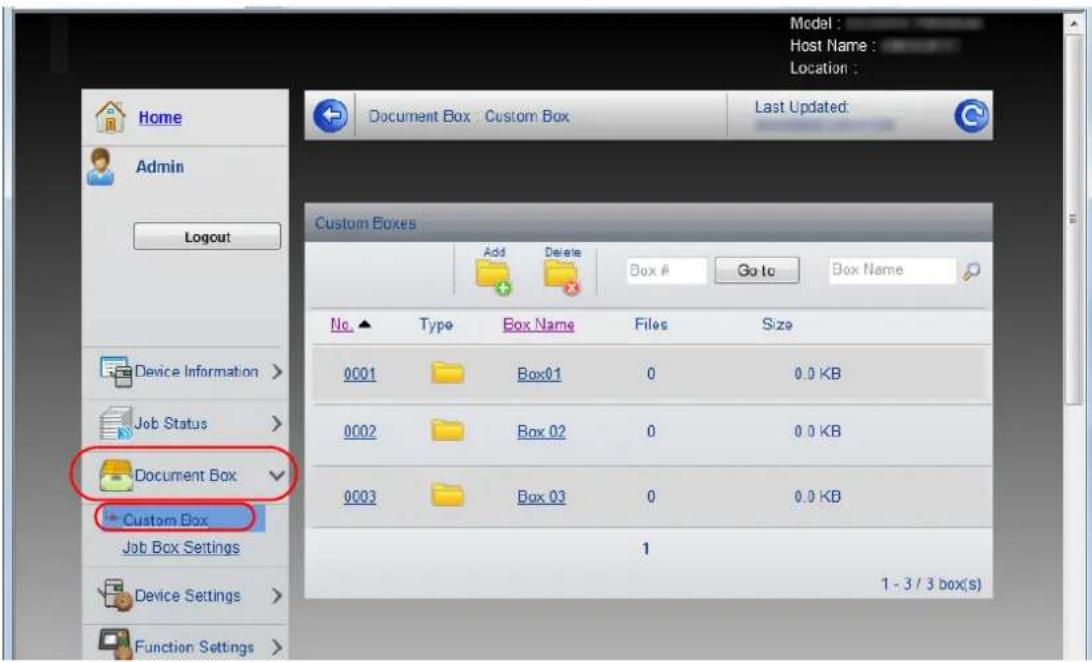Click the vertical scrollbar thumb
The width and height of the screenshot is (1092, 662).
(1073, 221)
